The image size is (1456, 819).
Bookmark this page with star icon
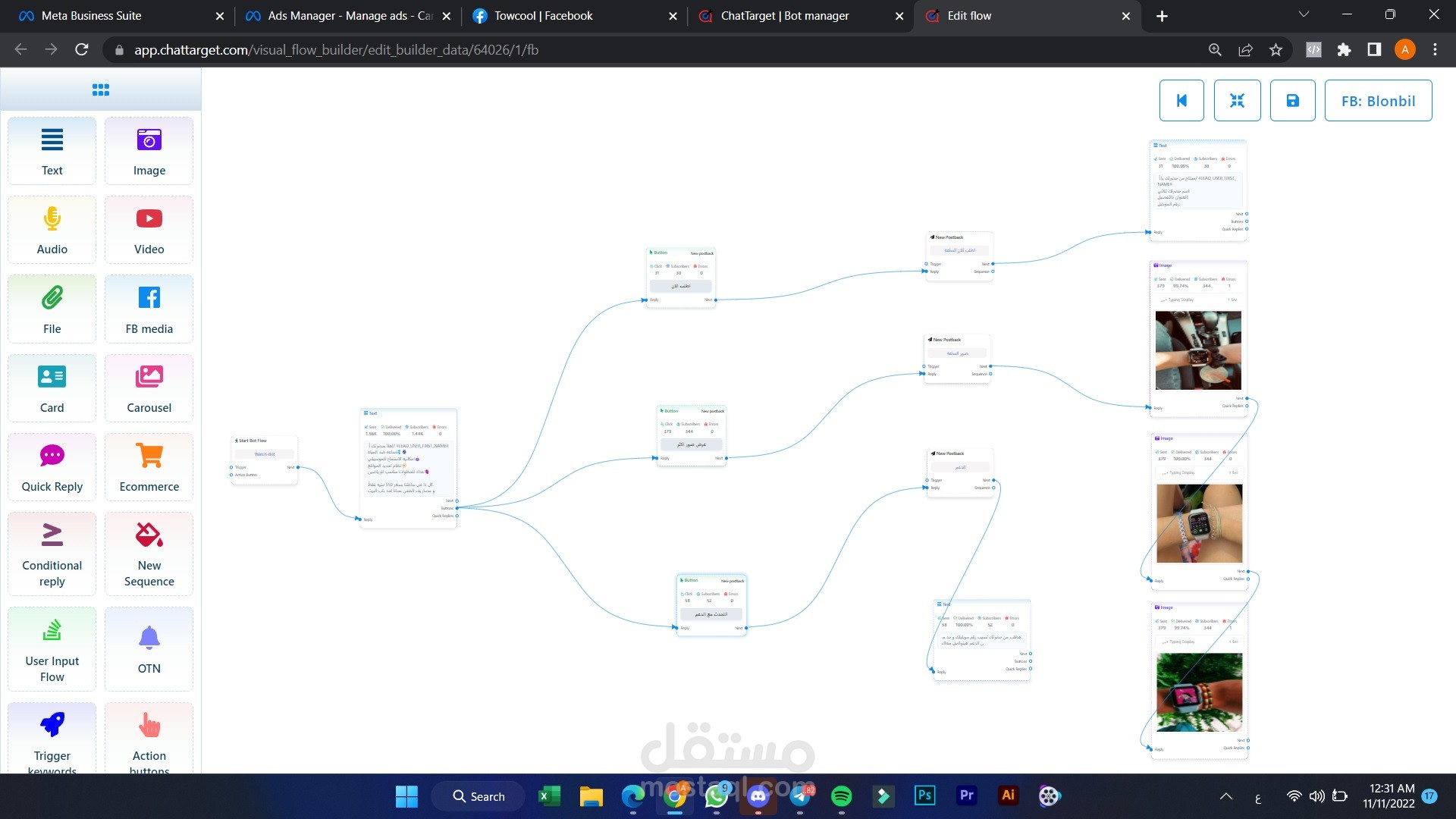1276,49
